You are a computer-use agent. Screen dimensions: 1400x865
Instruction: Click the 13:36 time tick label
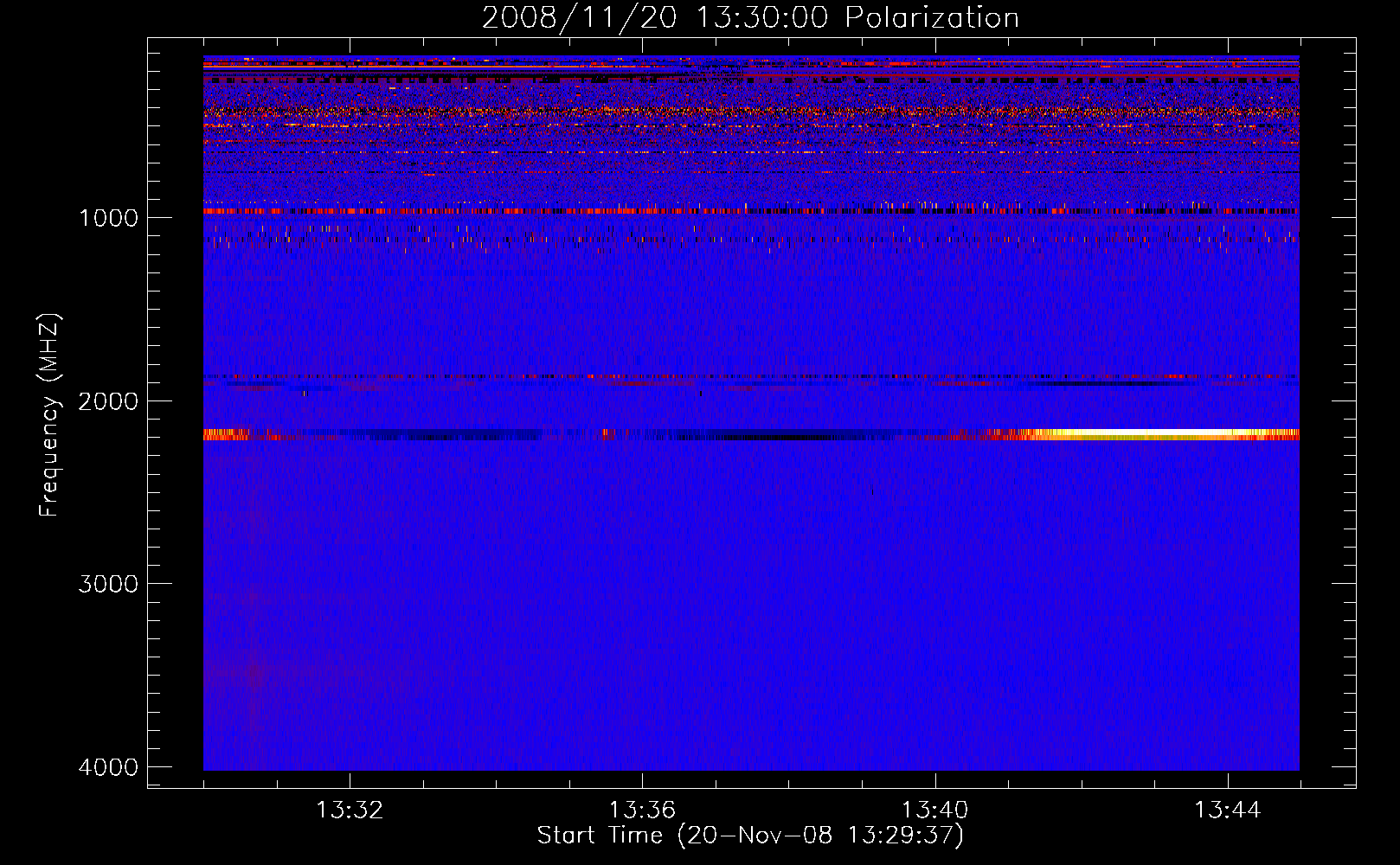[x=642, y=811]
